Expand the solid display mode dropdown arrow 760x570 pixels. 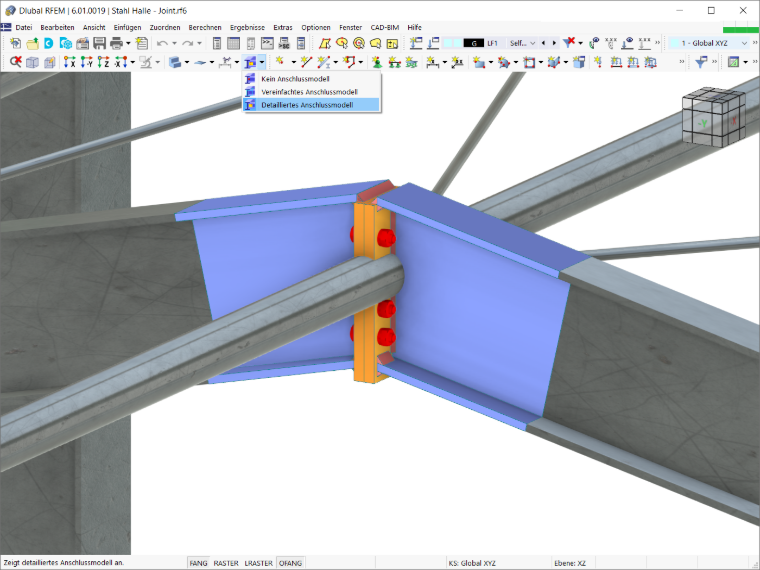[x=187, y=62]
